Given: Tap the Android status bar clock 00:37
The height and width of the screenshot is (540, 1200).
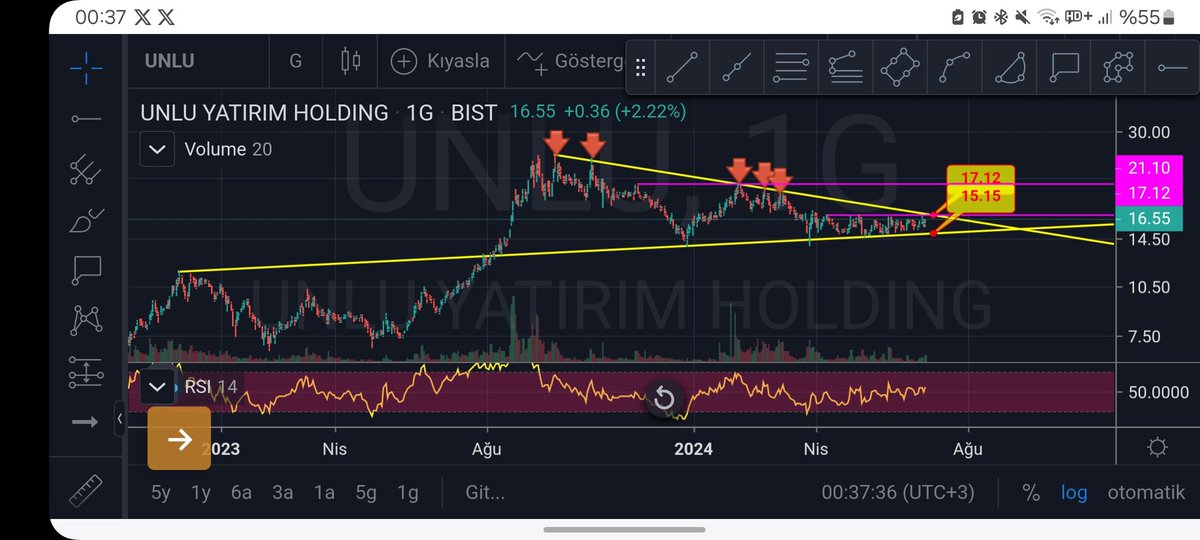Looking at the screenshot, I should [99, 17].
